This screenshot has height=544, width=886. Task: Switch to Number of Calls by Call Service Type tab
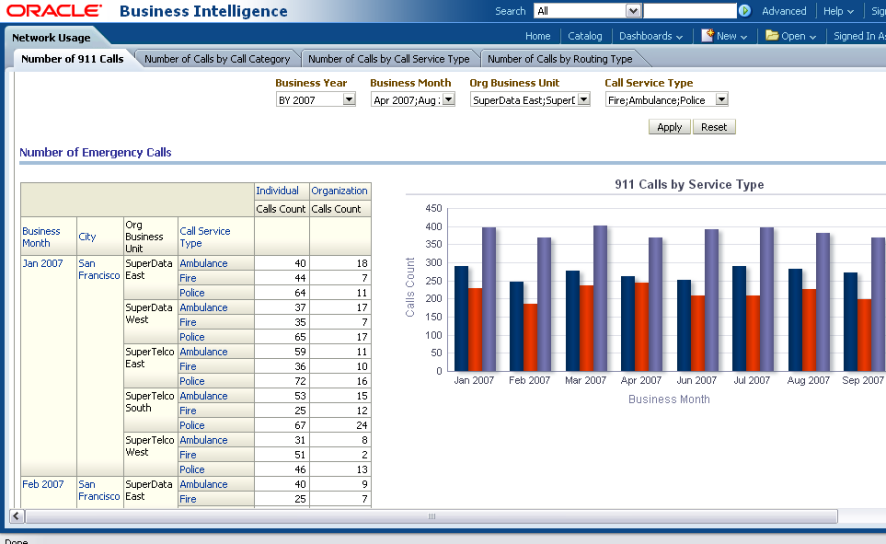pos(389,59)
